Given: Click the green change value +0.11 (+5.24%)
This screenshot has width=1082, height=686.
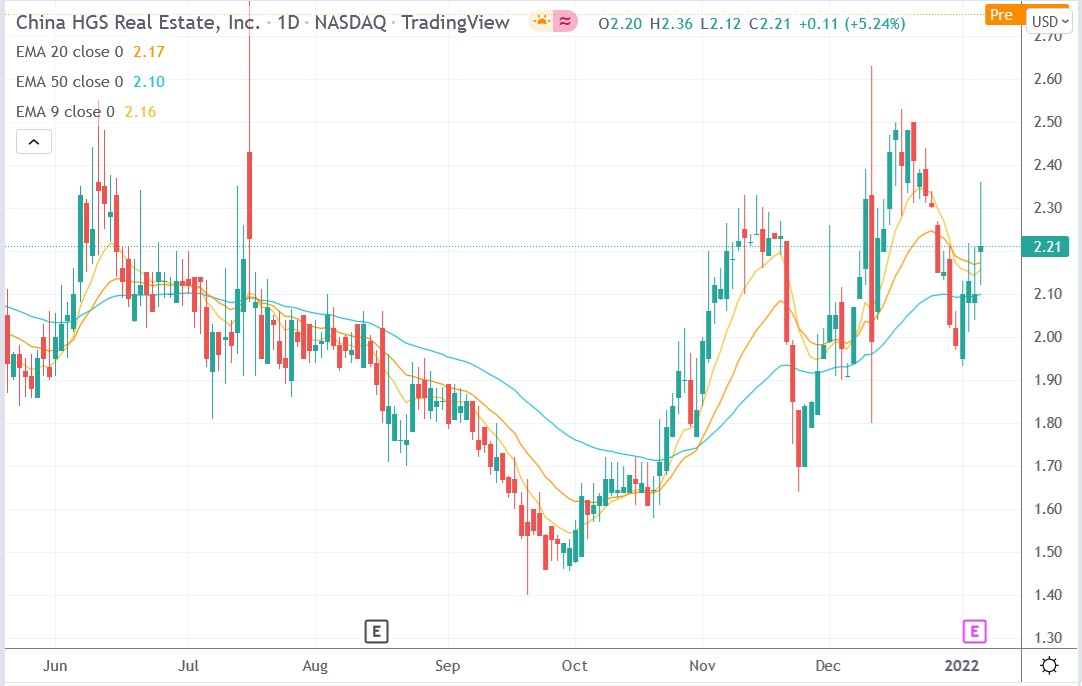Looking at the screenshot, I should pos(855,22).
